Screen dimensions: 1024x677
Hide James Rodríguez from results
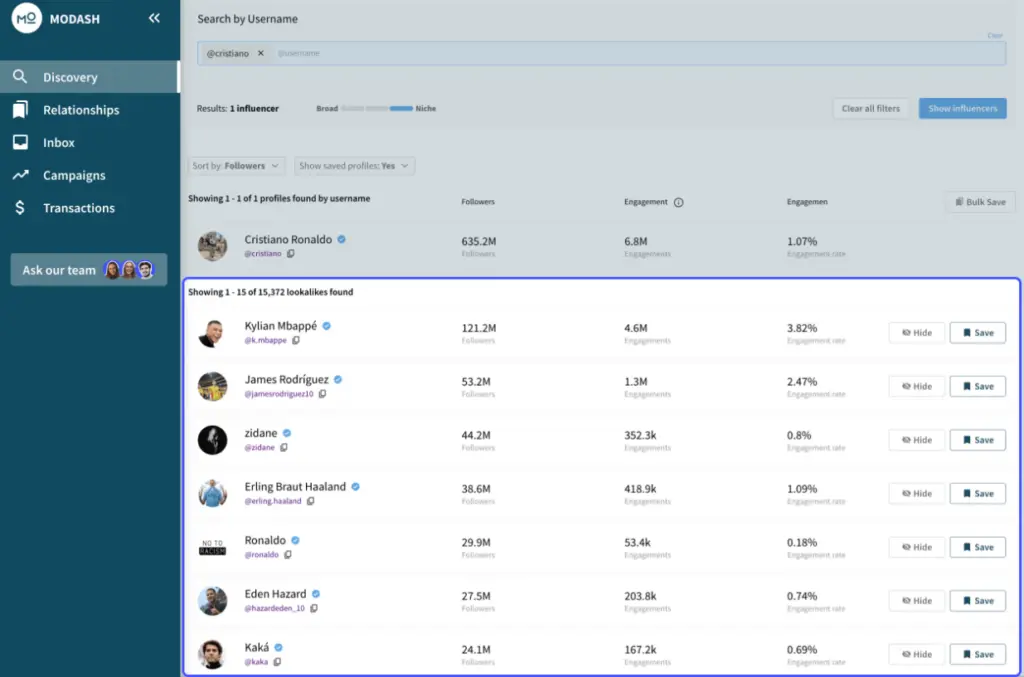[916, 387]
